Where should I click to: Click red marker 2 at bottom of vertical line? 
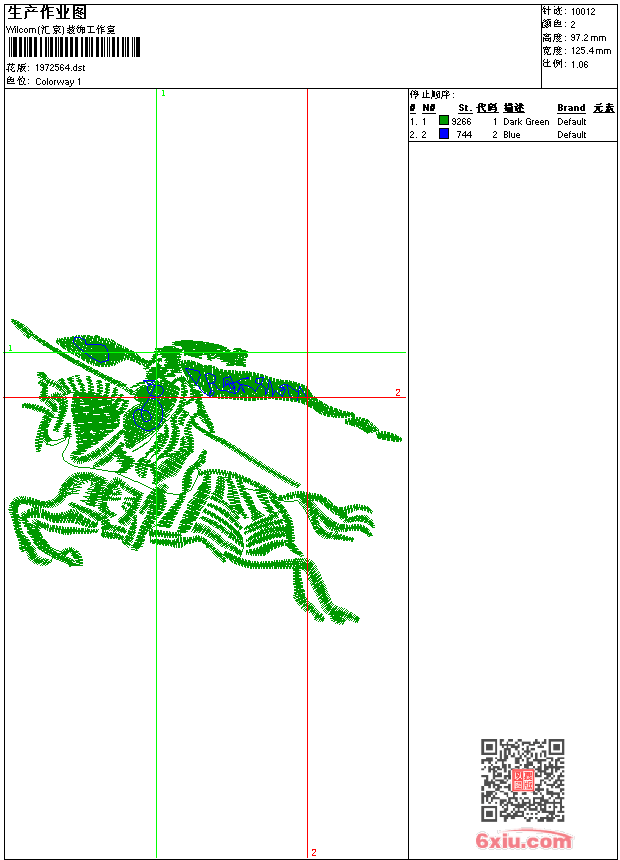(x=314, y=852)
